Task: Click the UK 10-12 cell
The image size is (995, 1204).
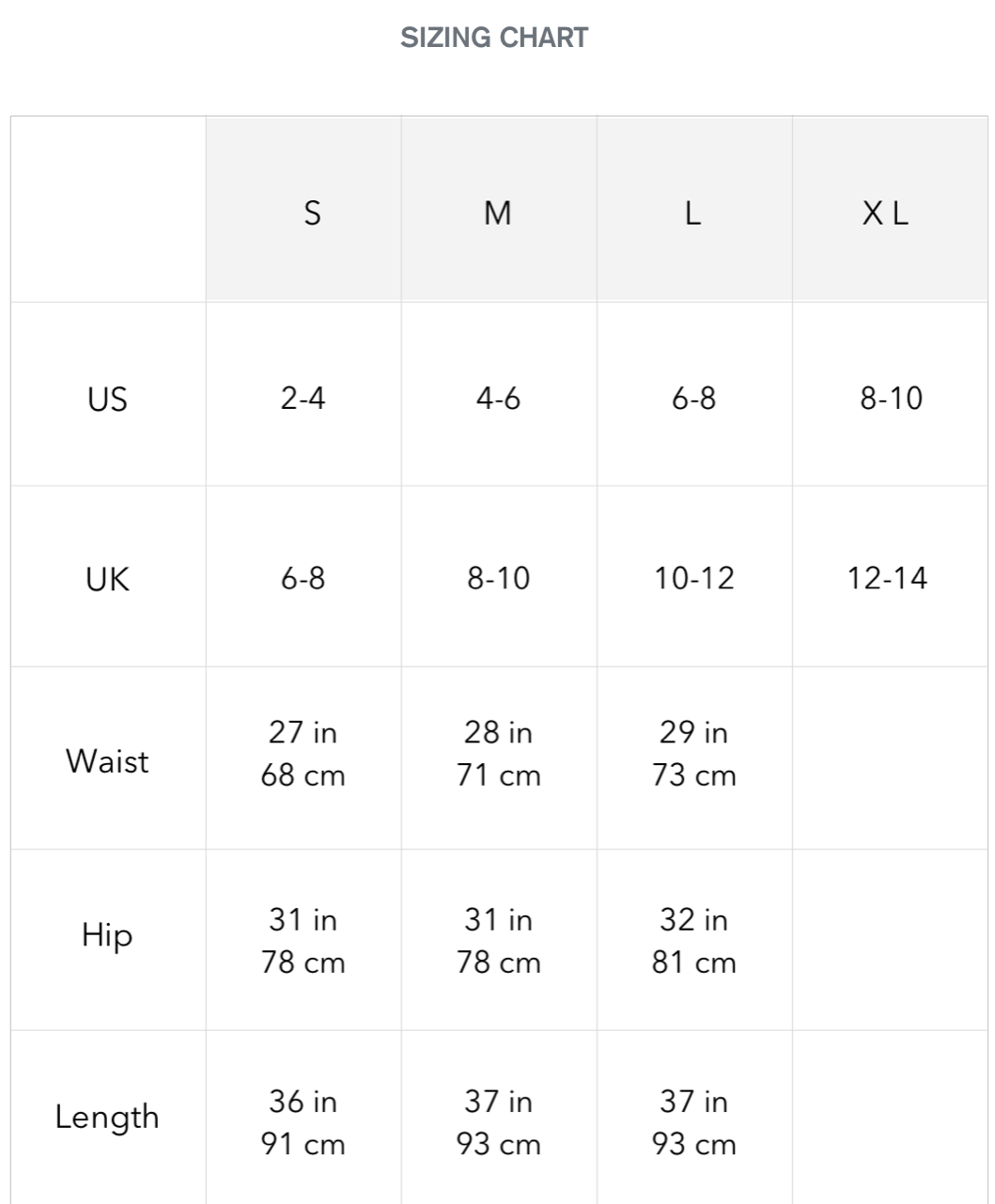Action: point(694,578)
